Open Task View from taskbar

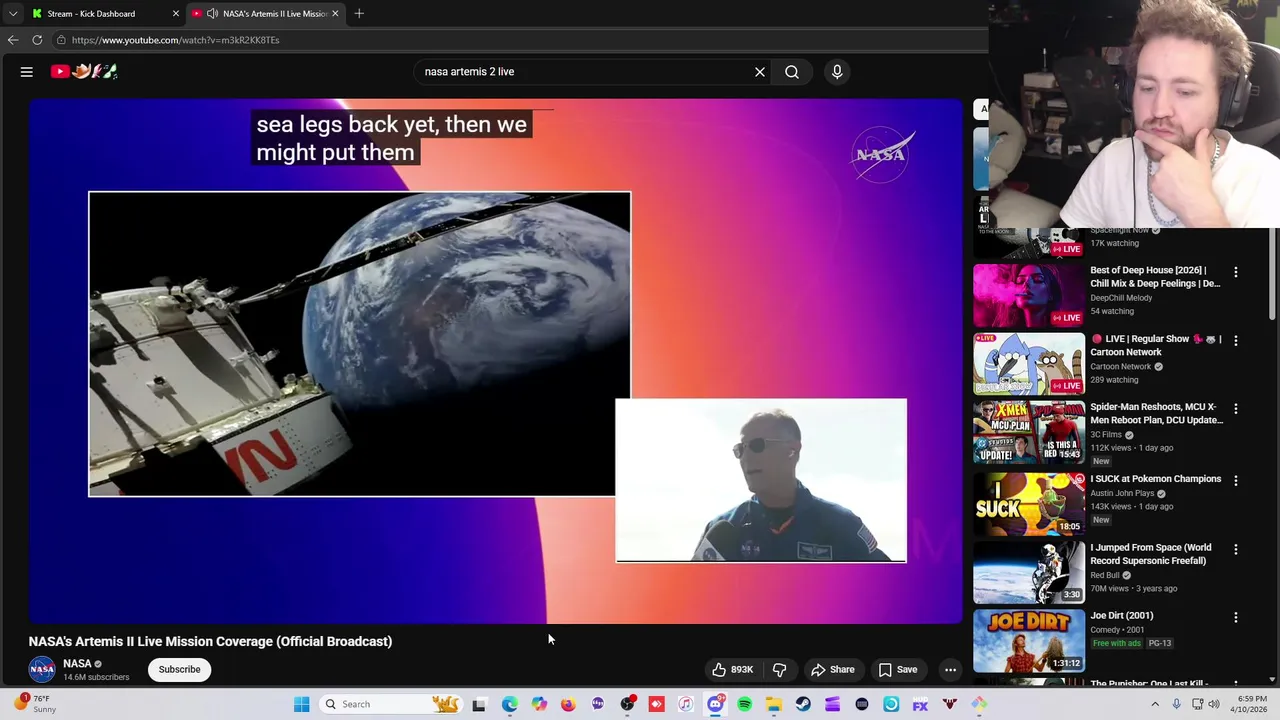pyautogui.click(x=479, y=705)
